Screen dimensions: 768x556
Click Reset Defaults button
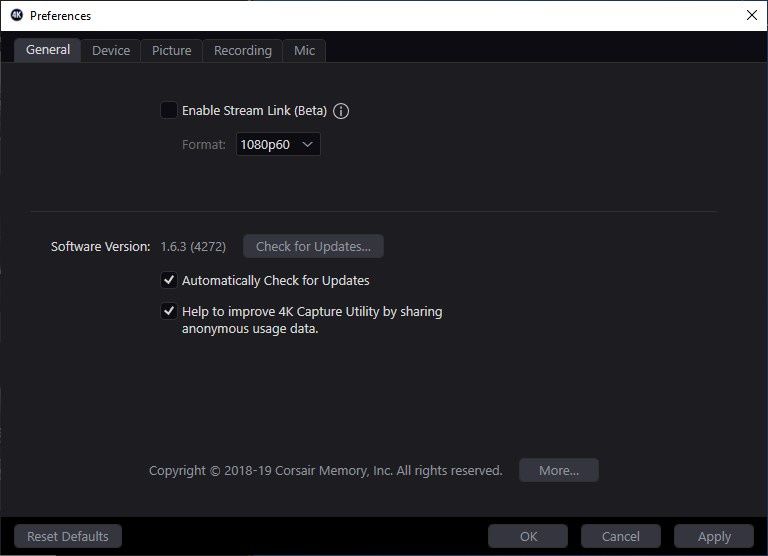[68, 536]
